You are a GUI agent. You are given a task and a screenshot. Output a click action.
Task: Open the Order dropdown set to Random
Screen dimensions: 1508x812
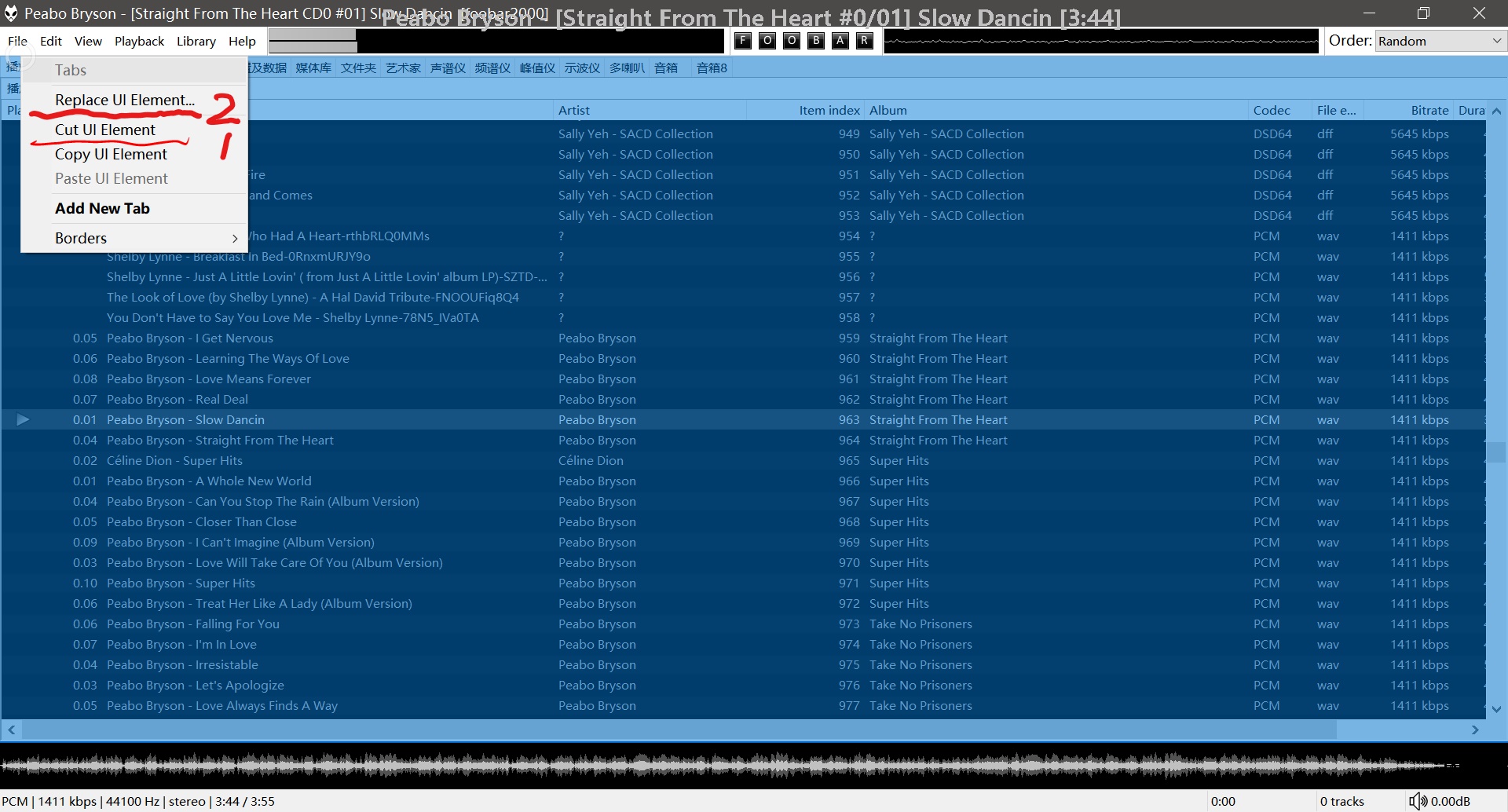[x=1440, y=41]
